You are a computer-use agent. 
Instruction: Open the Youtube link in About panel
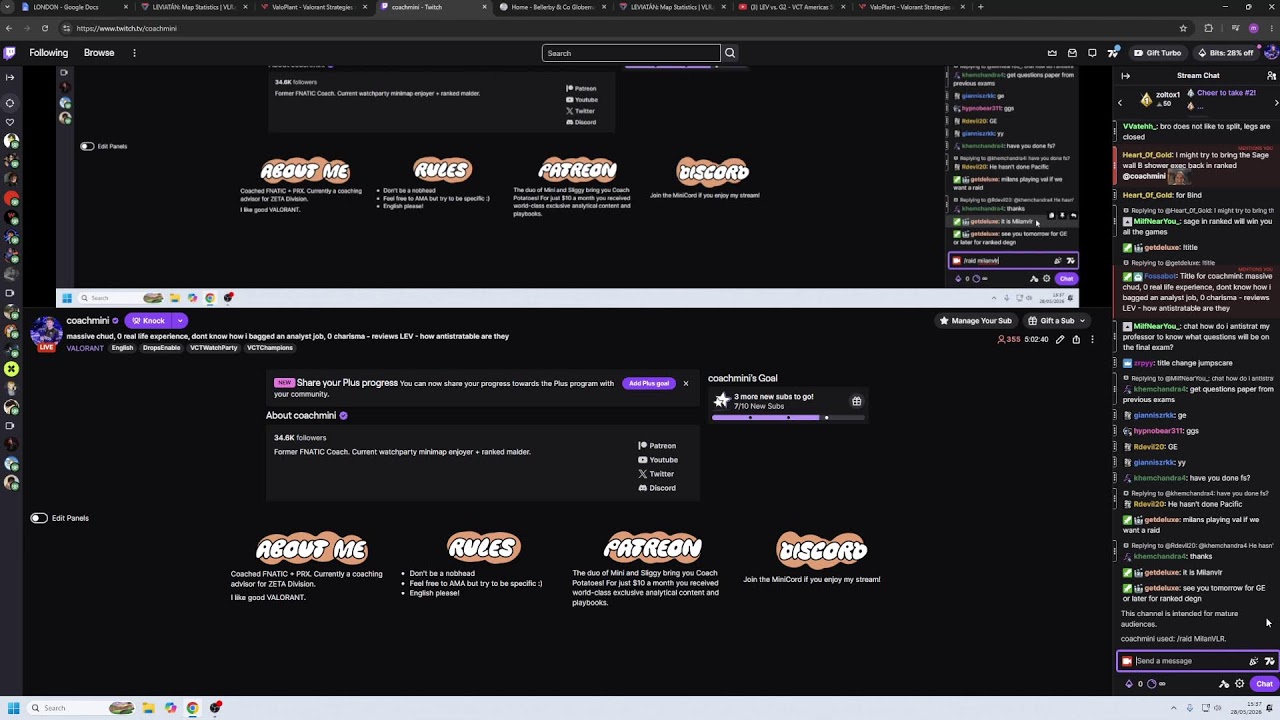(x=658, y=460)
